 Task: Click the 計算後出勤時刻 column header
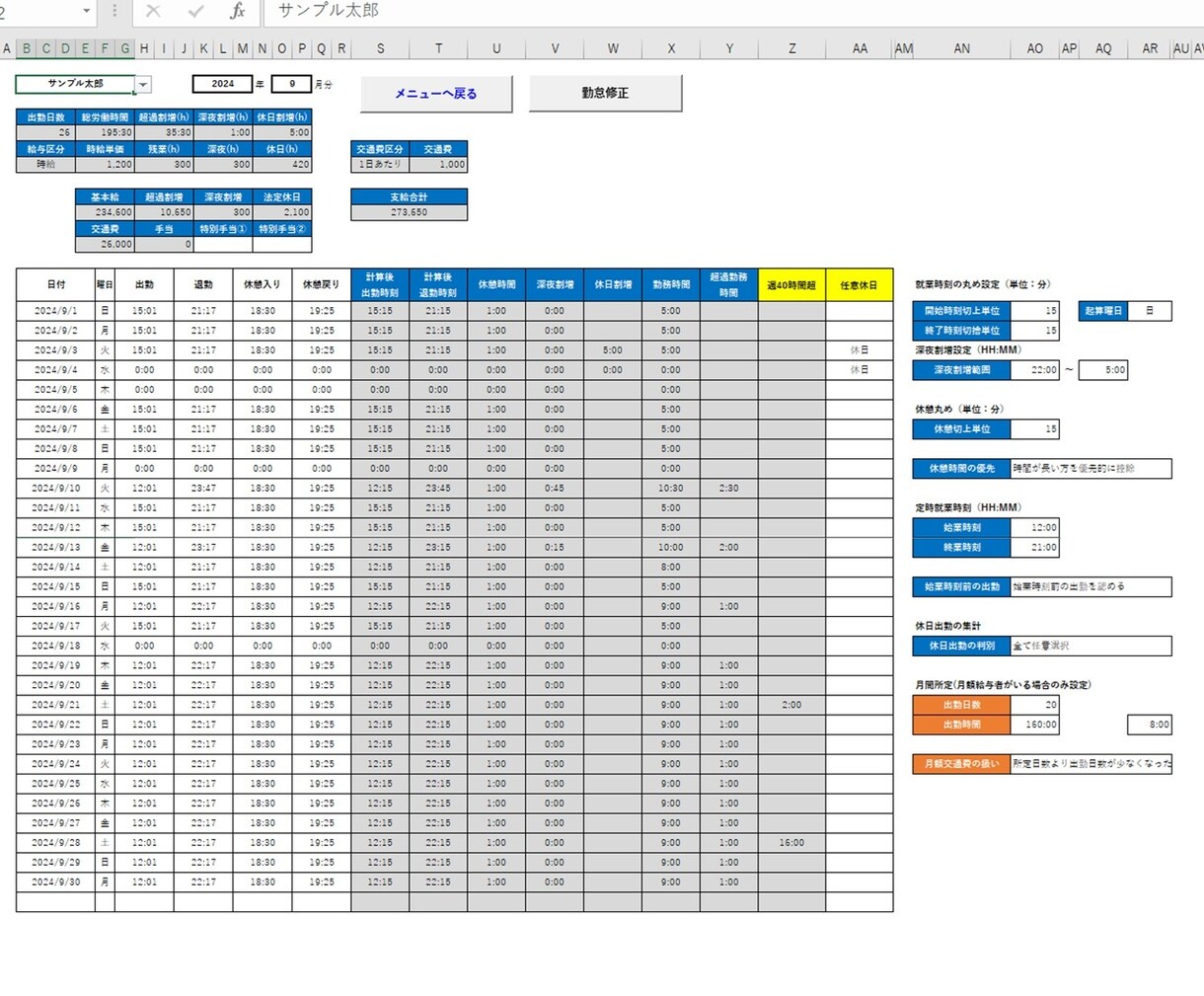(x=380, y=285)
